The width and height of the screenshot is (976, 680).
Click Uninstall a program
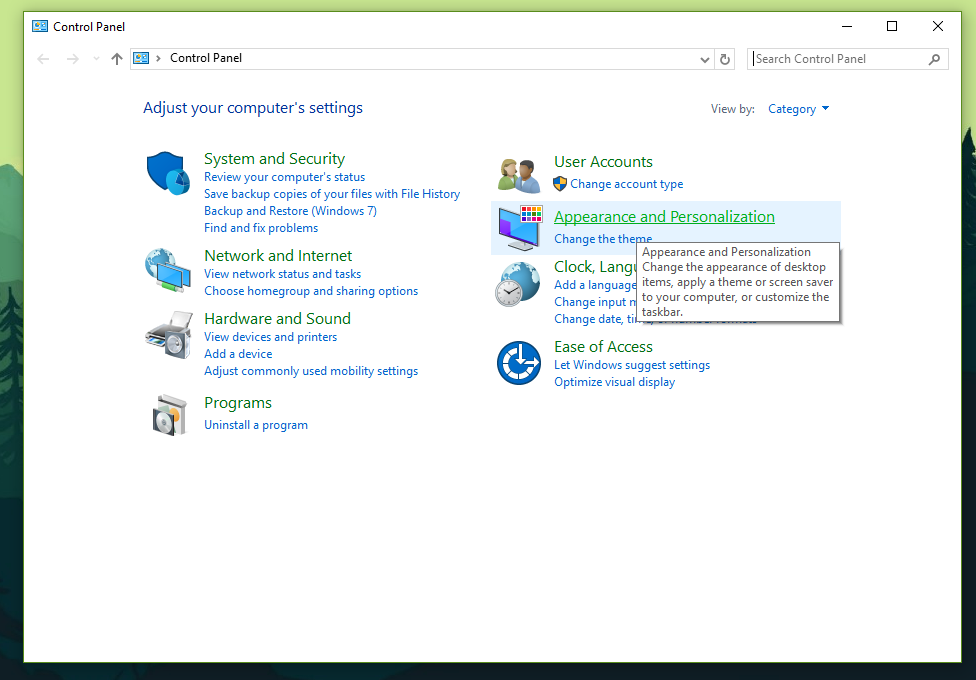pos(256,425)
